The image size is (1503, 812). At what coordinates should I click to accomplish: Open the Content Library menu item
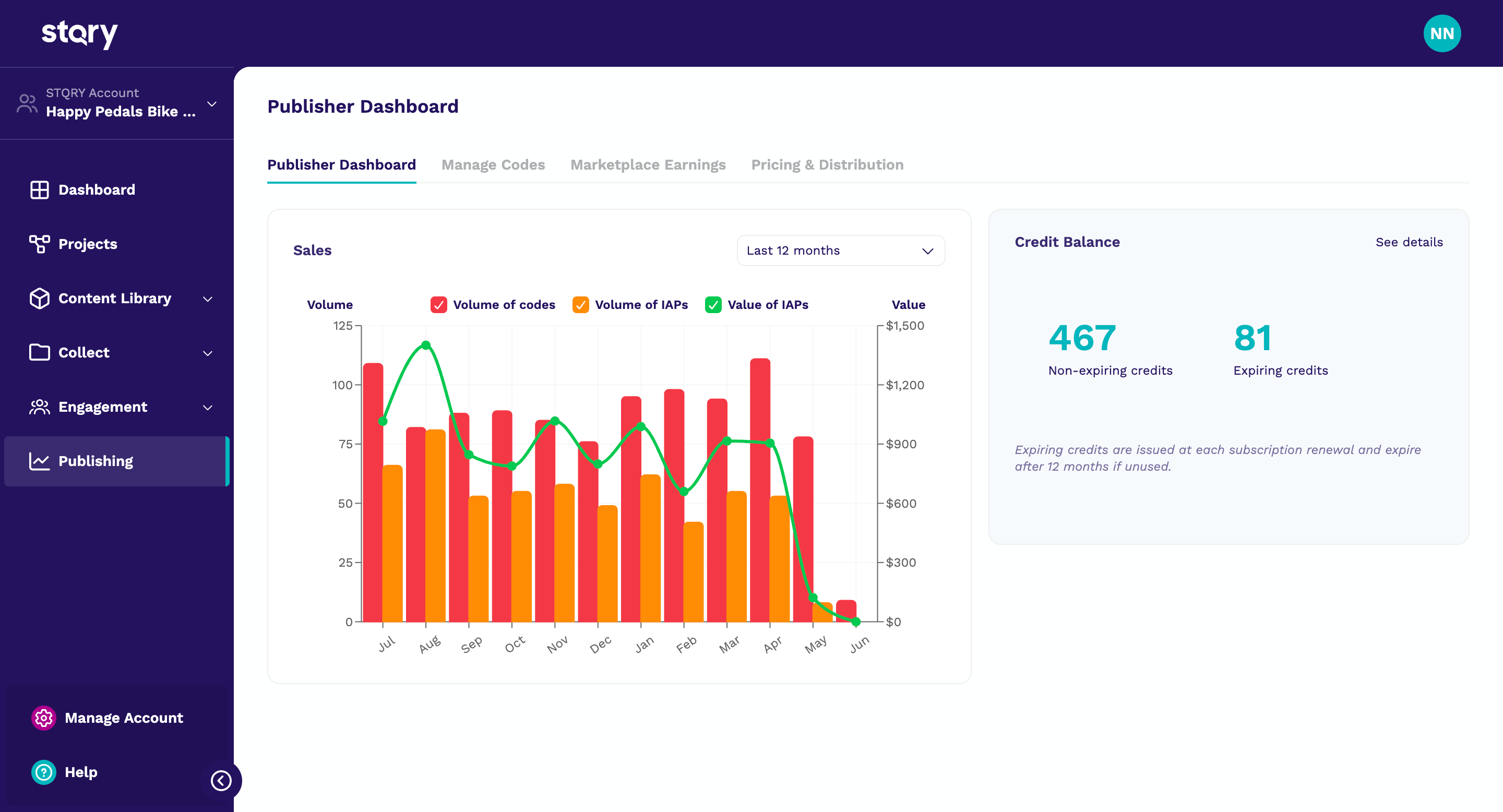[x=117, y=298]
